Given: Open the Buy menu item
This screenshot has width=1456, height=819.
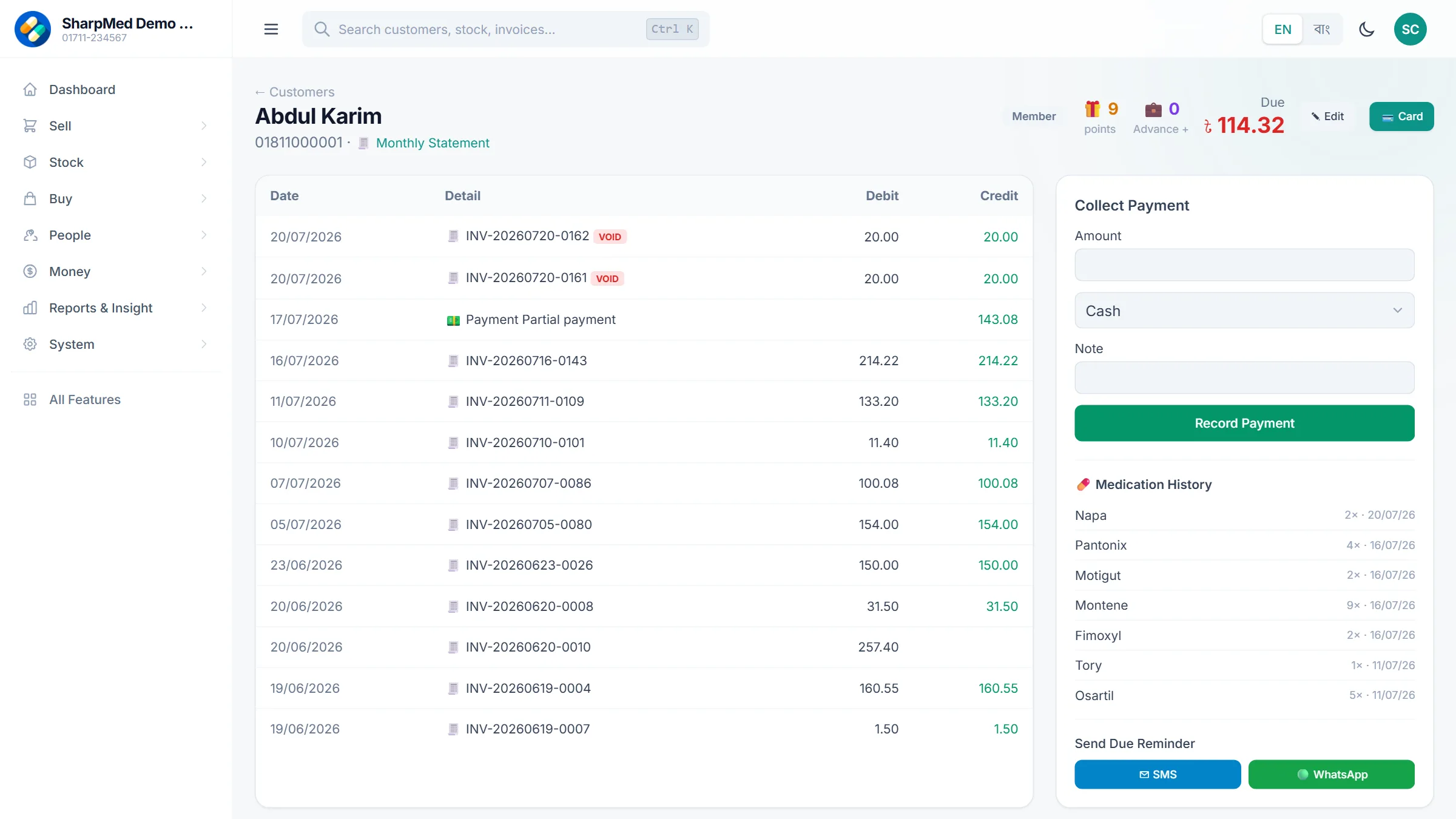Looking at the screenshot, I should (x=115, y=199).
